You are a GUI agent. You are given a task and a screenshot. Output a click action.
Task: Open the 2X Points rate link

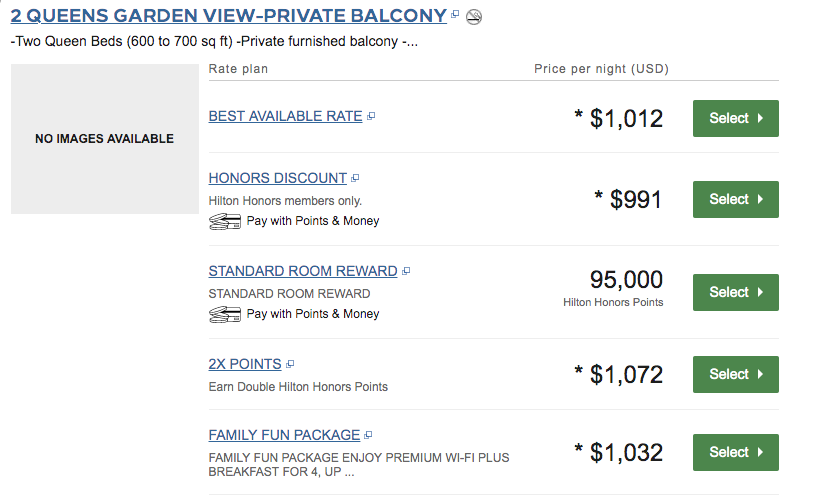coord(244,364)
